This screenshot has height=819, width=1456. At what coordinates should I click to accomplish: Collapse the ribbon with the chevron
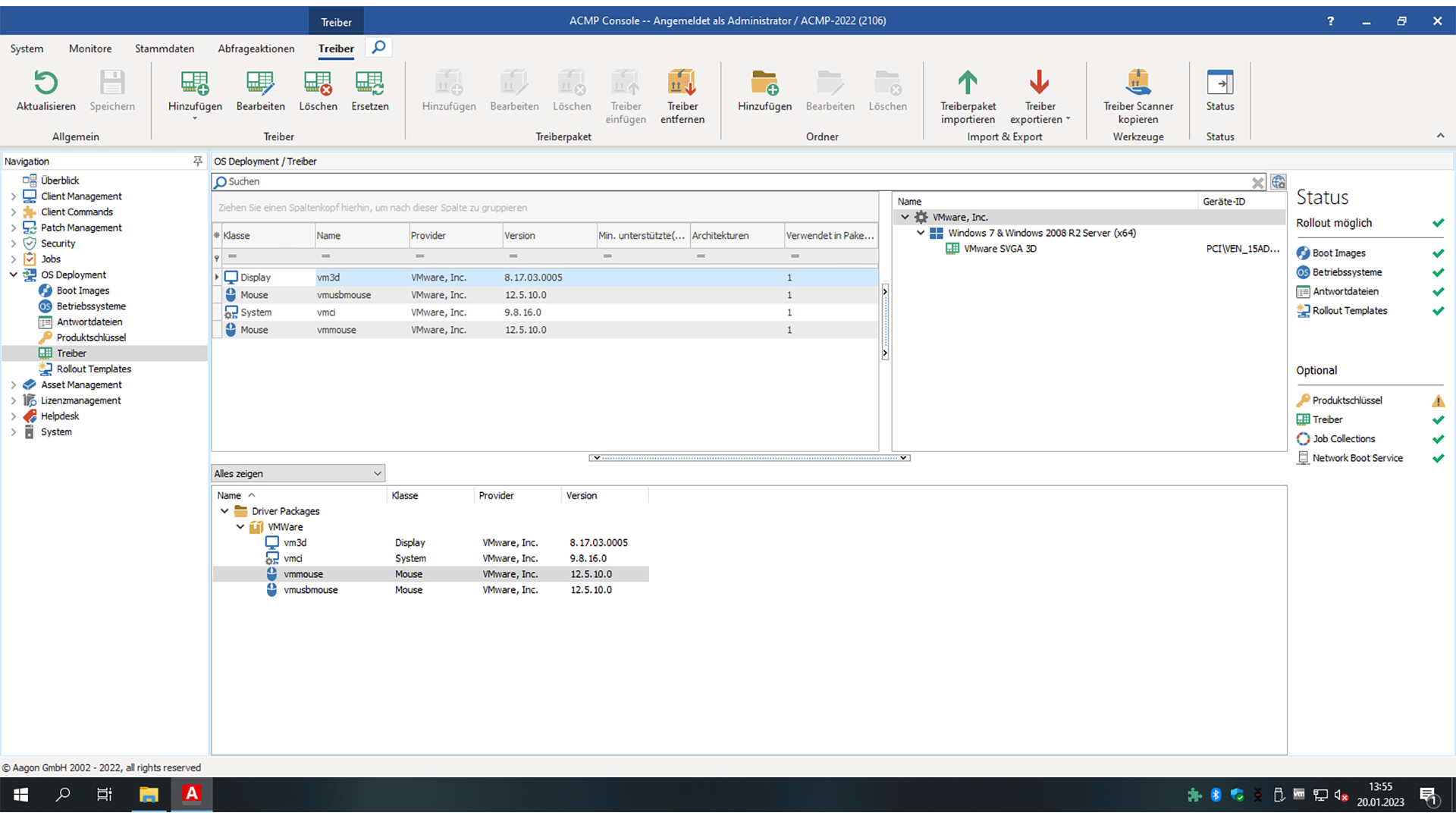1440,136
